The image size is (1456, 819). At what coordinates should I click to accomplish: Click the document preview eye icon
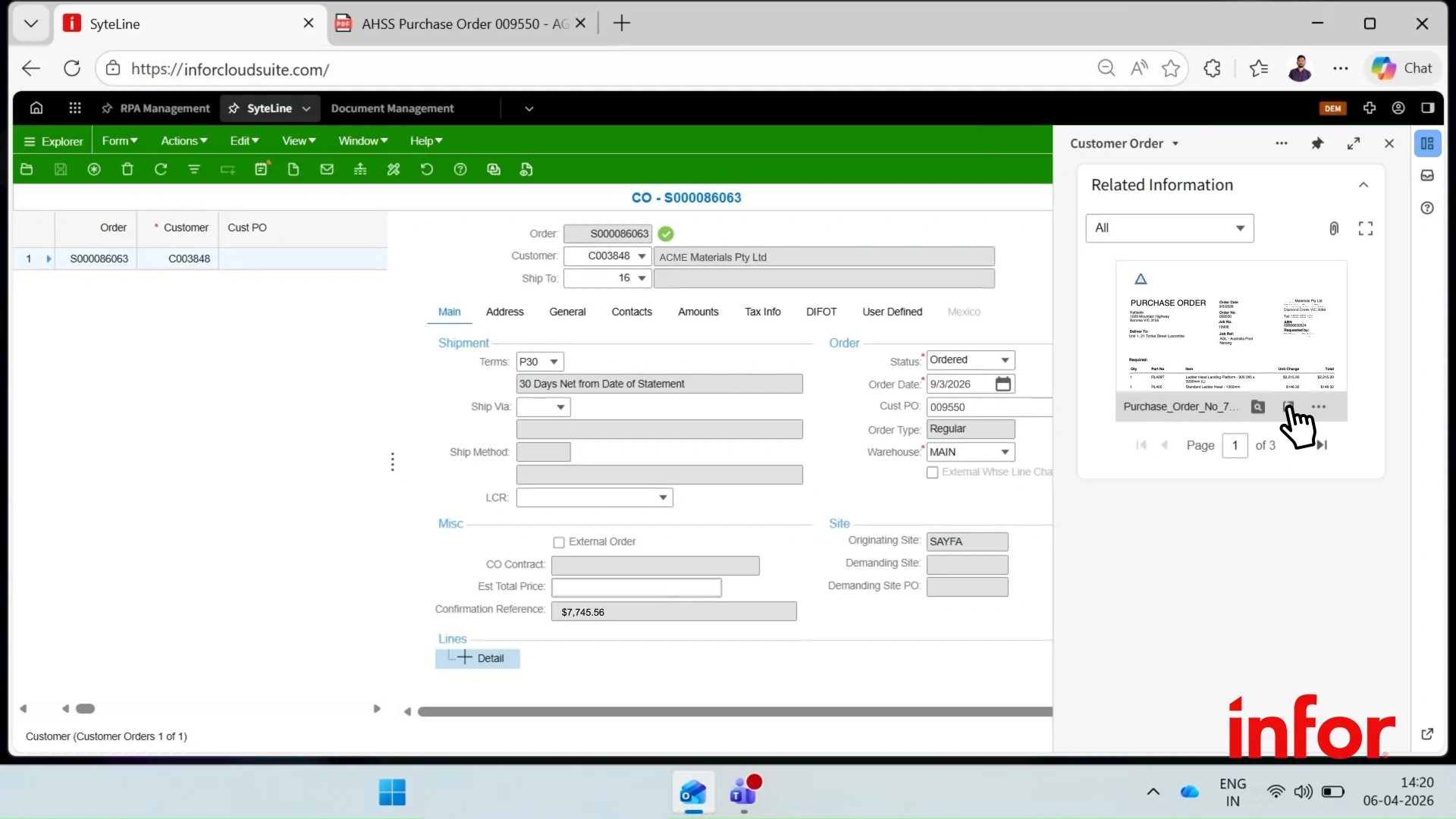click(x=526, y=169)
